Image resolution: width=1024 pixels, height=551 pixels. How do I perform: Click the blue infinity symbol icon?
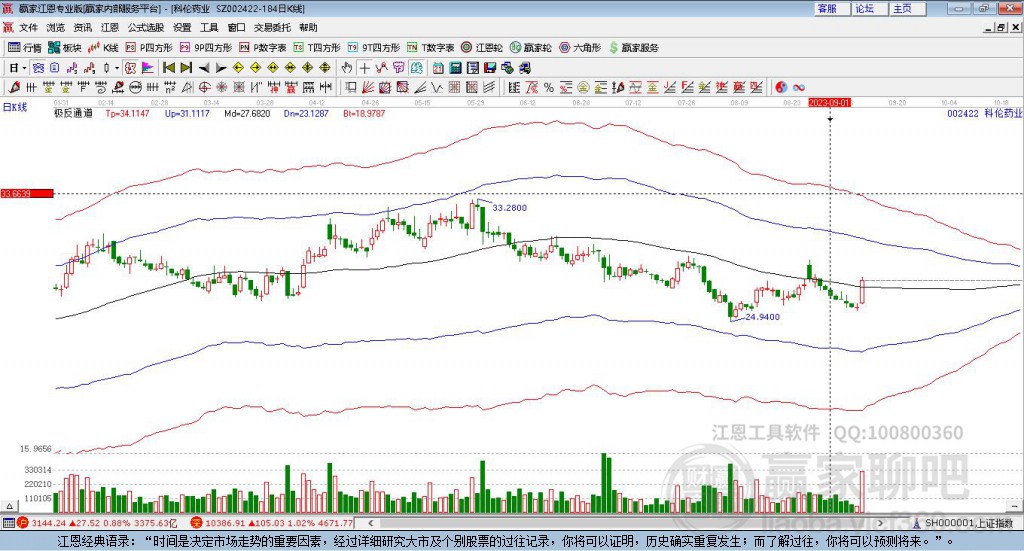pyautogui.click(x=799, y=87)
